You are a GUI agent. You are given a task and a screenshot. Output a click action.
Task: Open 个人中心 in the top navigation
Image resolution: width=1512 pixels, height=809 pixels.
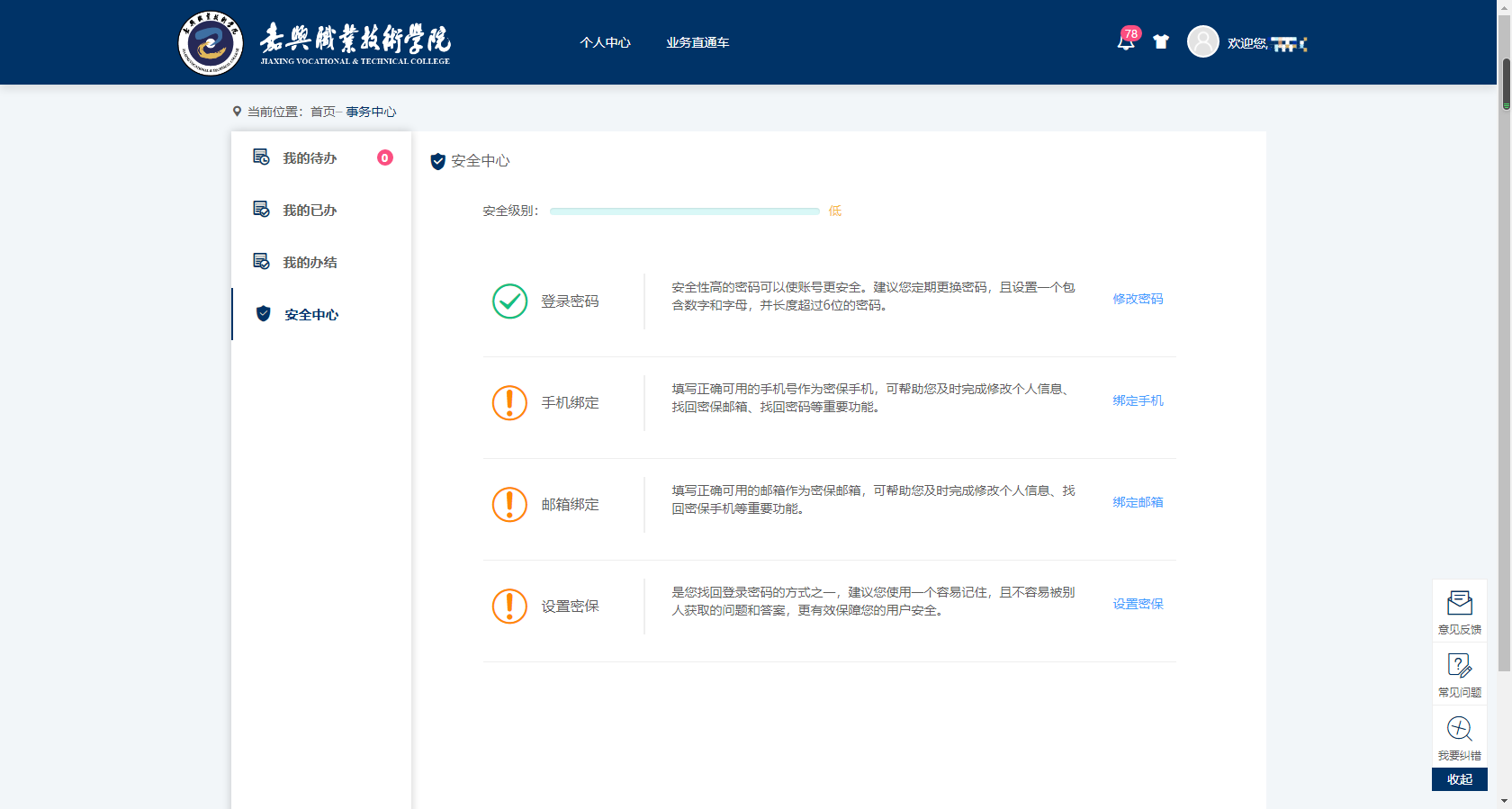coord(605,42)
